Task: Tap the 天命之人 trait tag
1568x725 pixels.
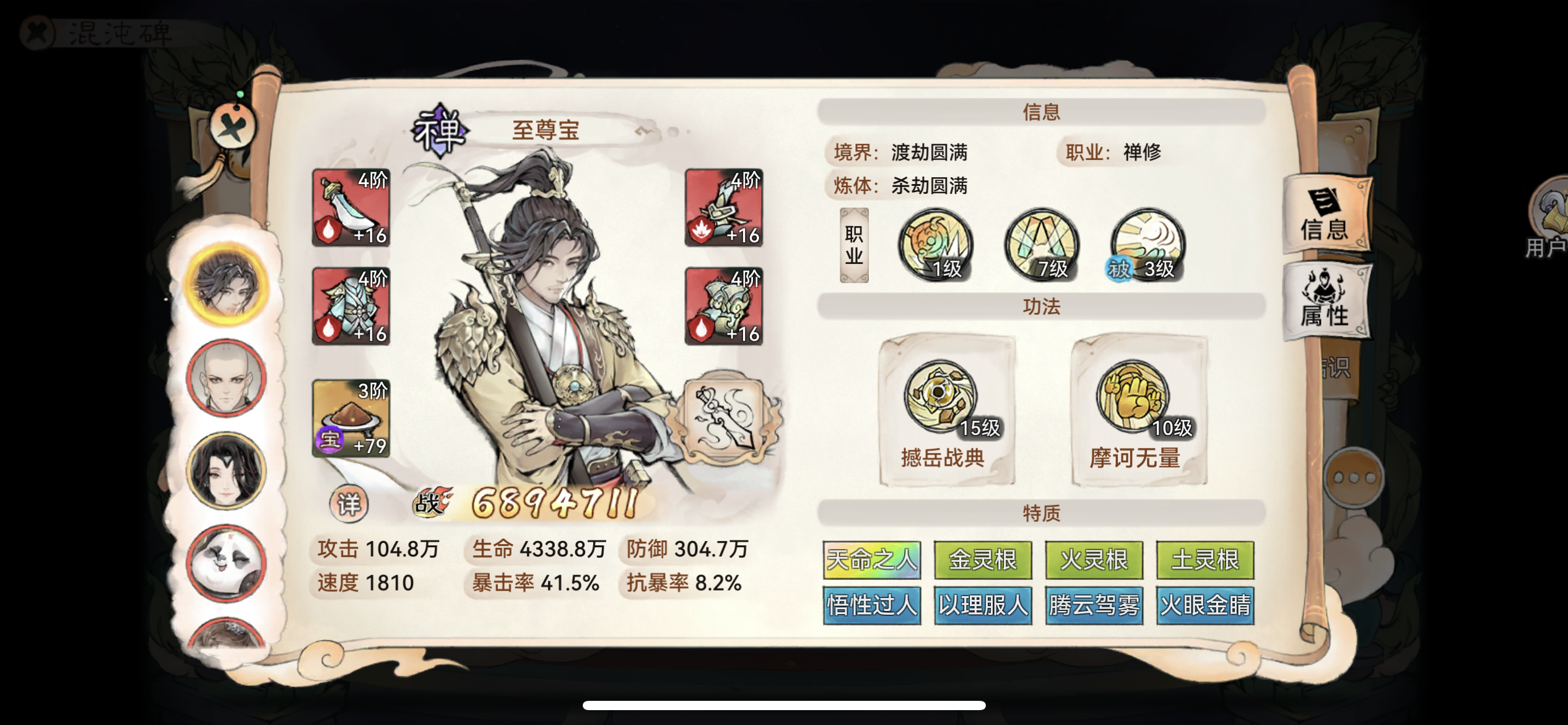Action: [x=872, y=560]
